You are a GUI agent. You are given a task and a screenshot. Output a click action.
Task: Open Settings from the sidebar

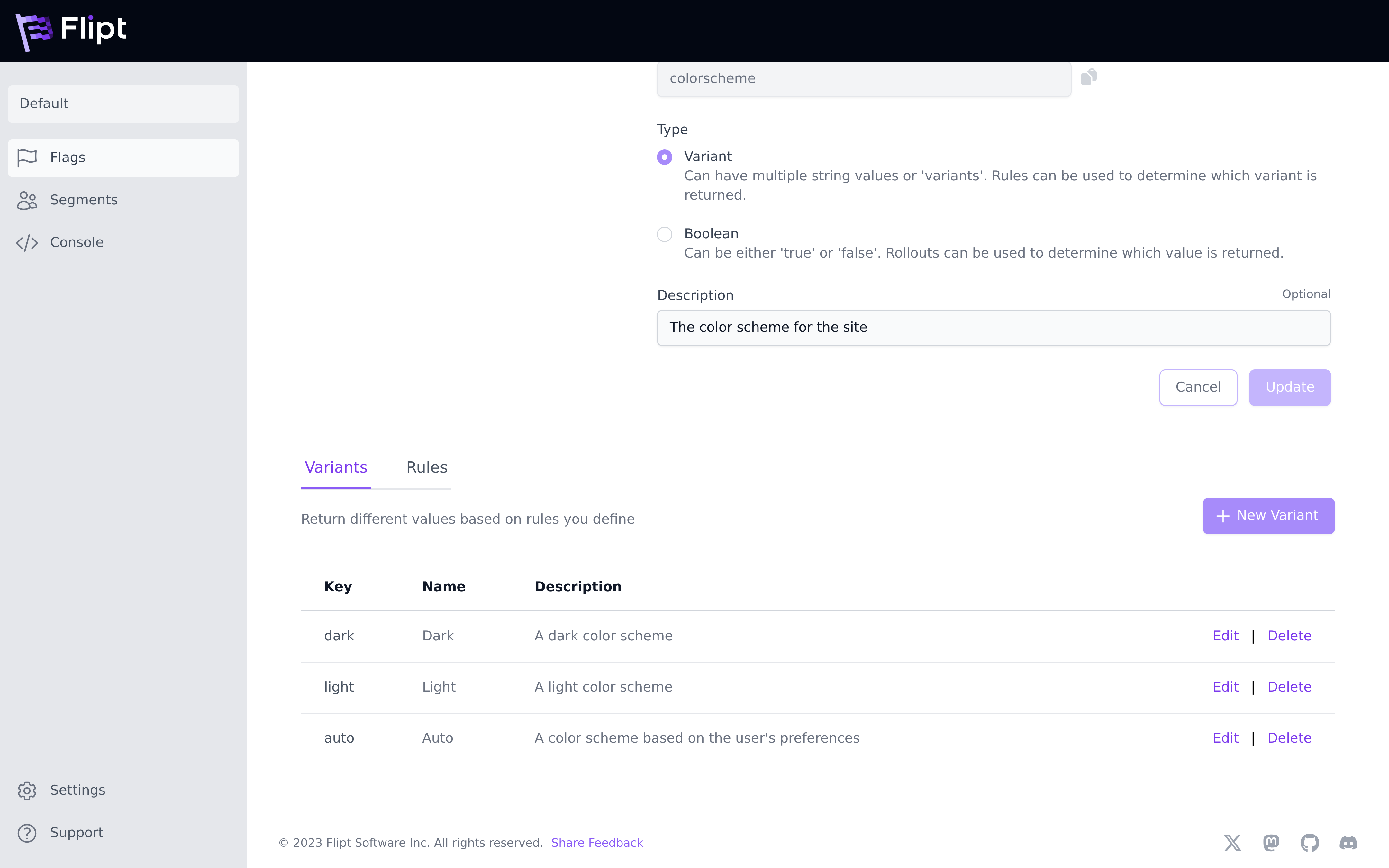click(x=77, y=790)
